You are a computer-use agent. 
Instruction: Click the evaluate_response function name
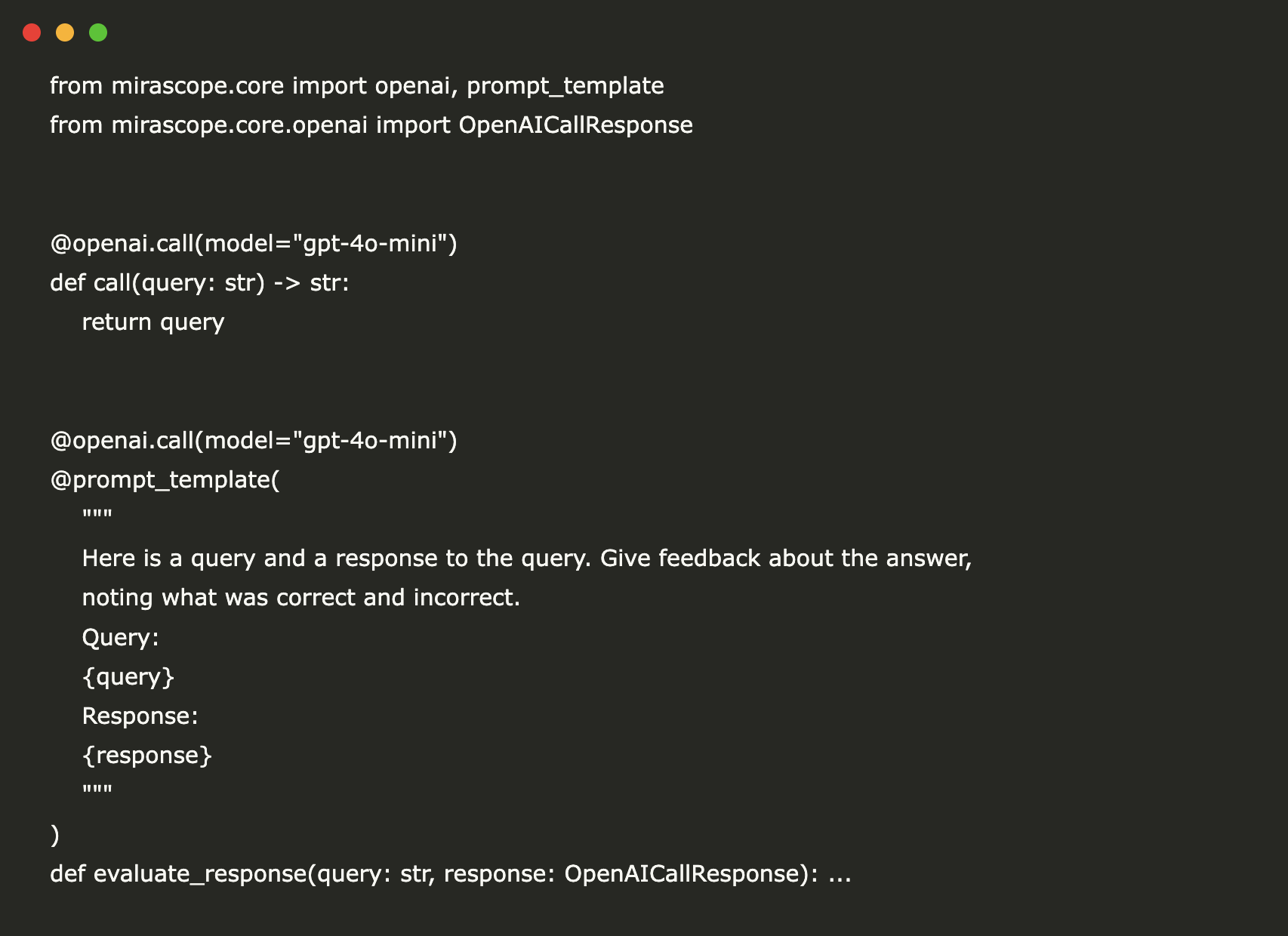pos(199,874)
